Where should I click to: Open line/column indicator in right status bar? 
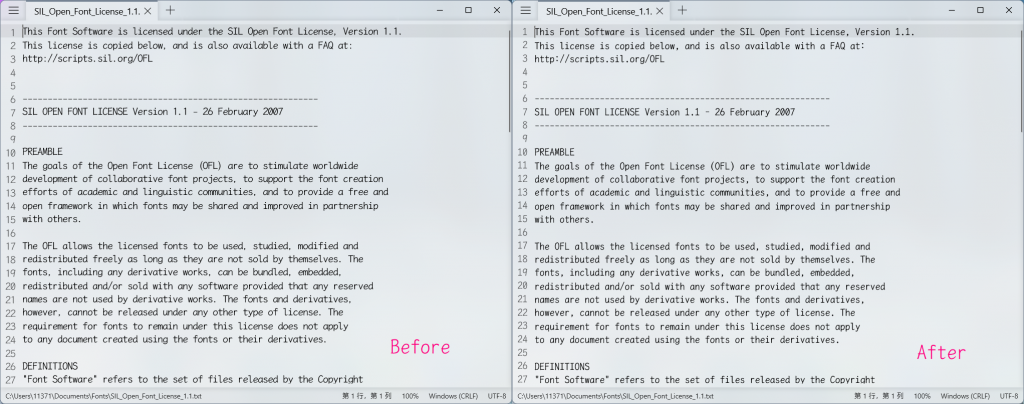pos(880,396)
